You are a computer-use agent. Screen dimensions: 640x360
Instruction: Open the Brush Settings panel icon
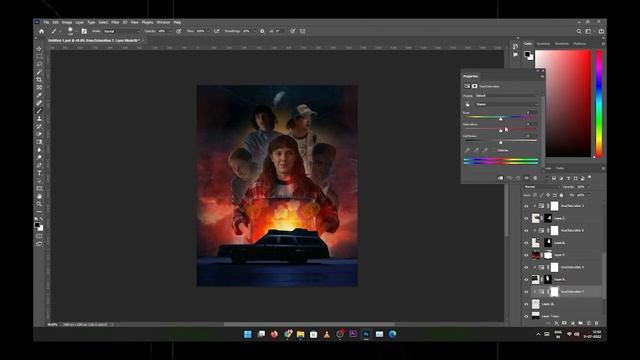[84, 31]
